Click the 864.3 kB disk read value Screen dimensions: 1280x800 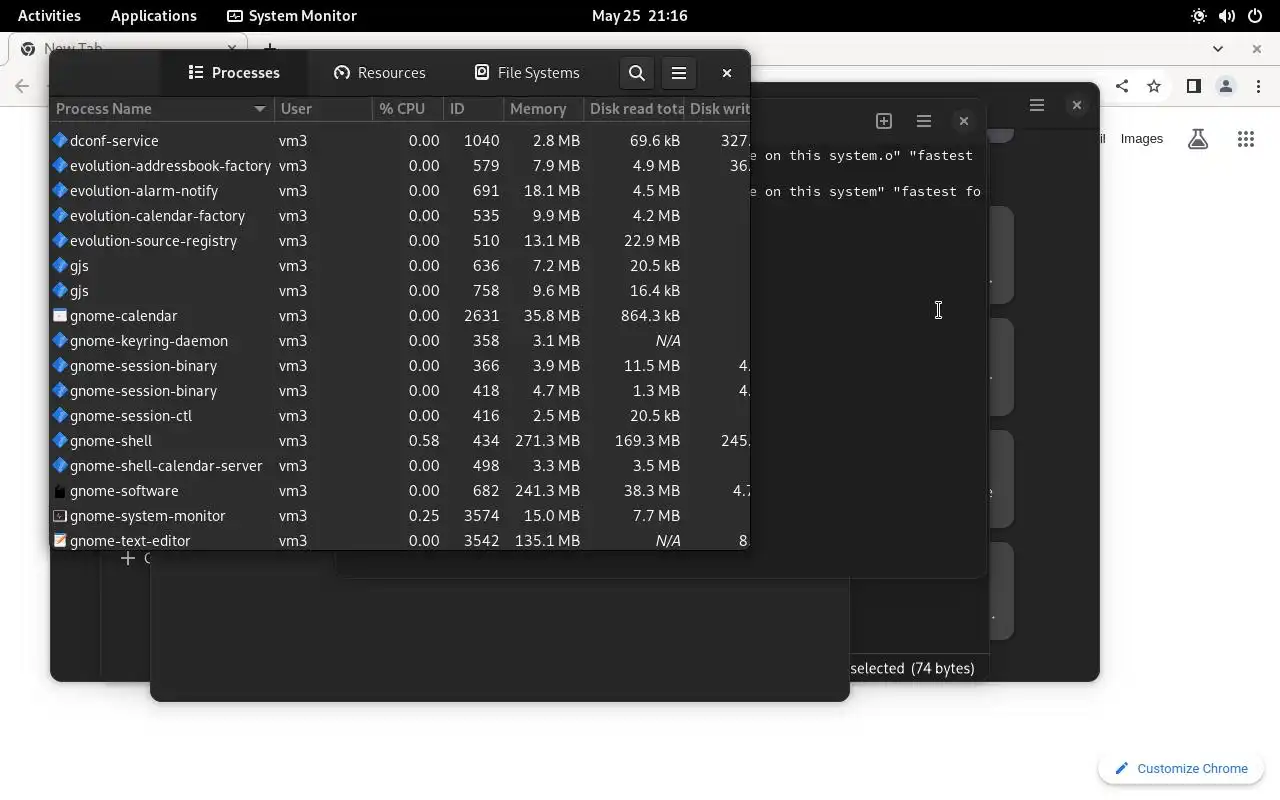click(x=650, y=315)
